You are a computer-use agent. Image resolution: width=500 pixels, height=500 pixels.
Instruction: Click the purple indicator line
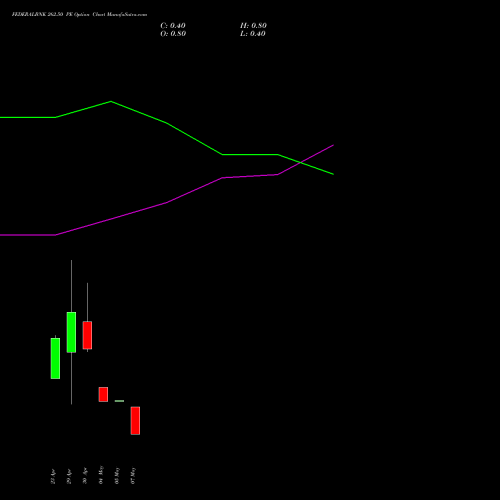tap(167, 202)
